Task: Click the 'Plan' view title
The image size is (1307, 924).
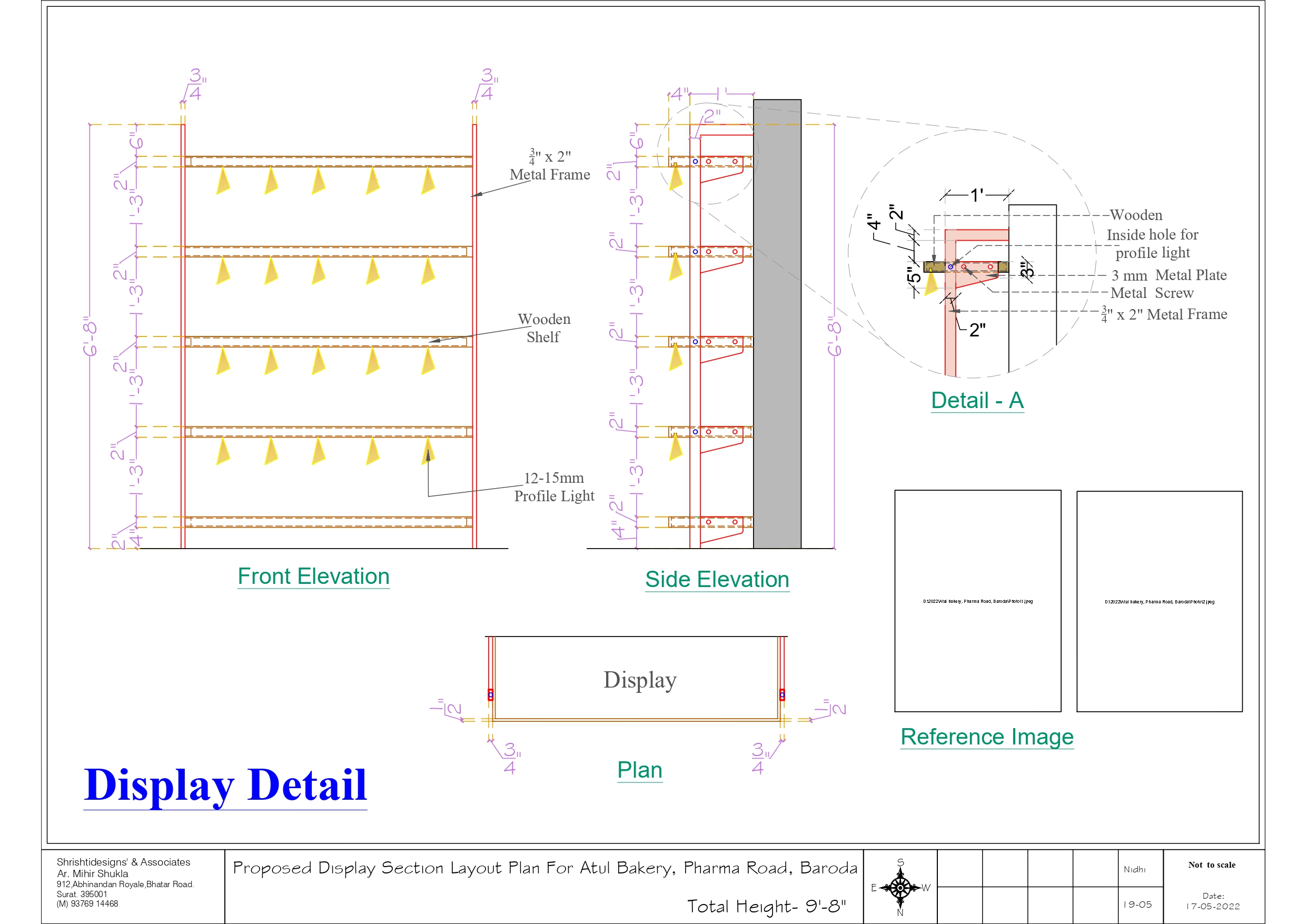Action: 639,770
